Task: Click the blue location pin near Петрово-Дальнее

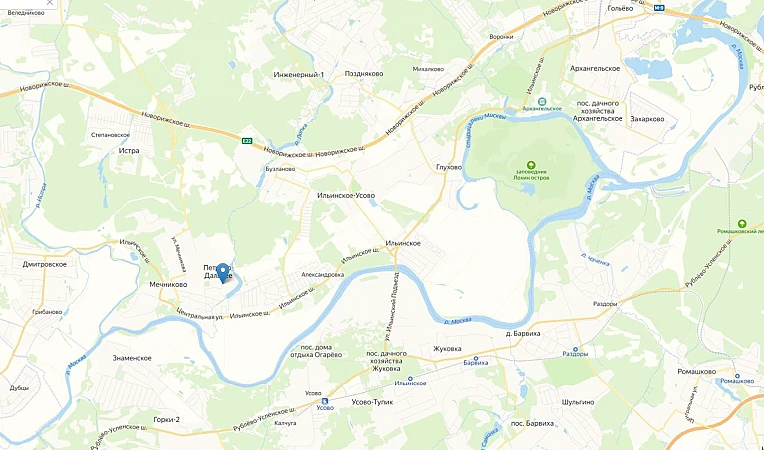Action: [x=223, y=273]
